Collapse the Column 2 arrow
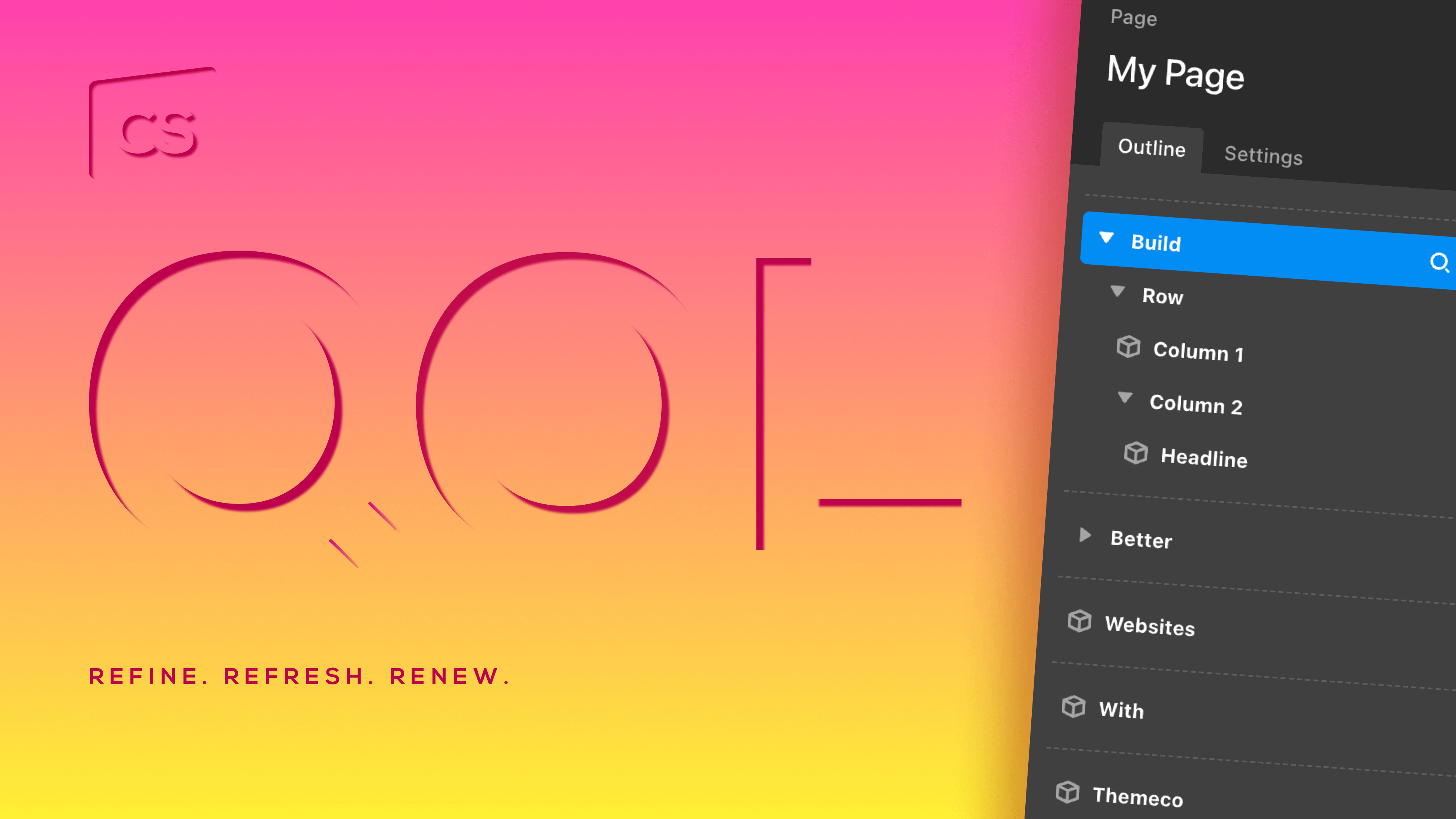Screen dimensions: 1456x819 pos(1125,397)
